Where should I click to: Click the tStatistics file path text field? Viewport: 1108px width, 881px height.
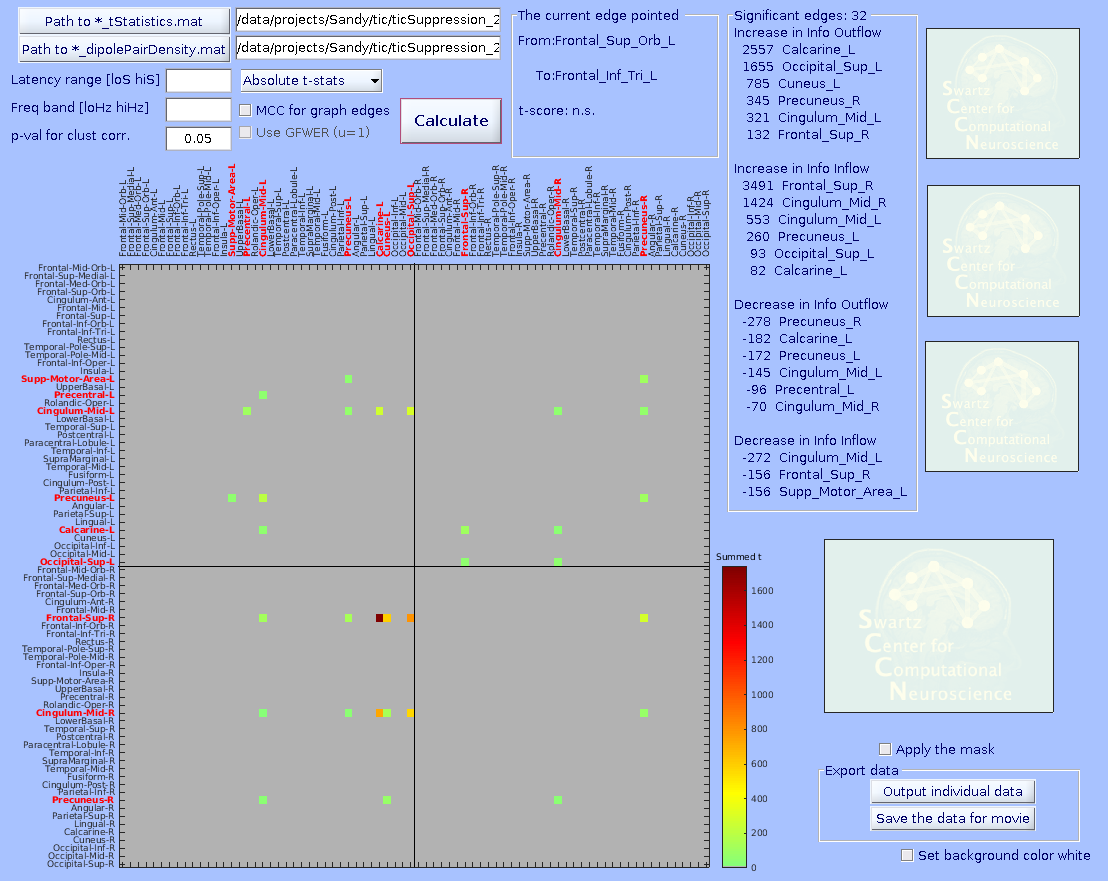tap(368, 20)
